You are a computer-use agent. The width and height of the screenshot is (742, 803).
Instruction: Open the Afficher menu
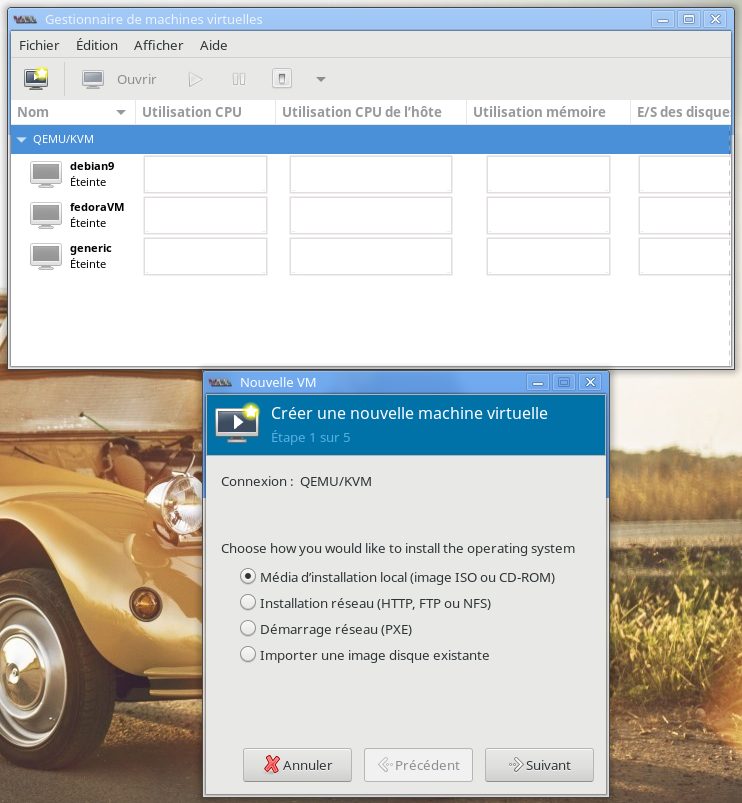pyautogui.click(x=158, y=45)
